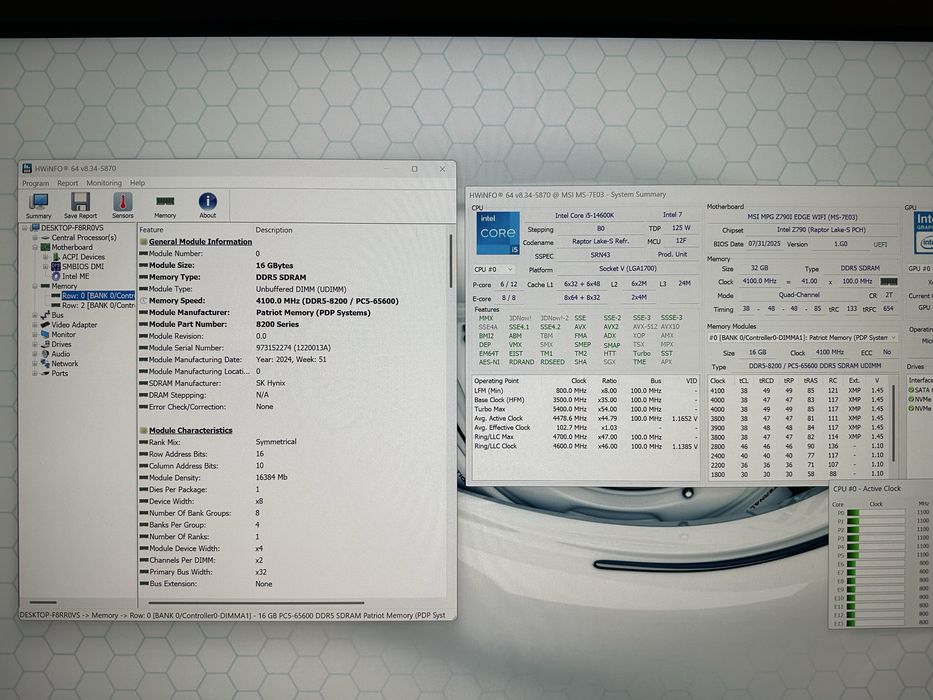933x700 pixels.
Task: Click the Turbo Max operating point row
Action: tap(586, 409)
